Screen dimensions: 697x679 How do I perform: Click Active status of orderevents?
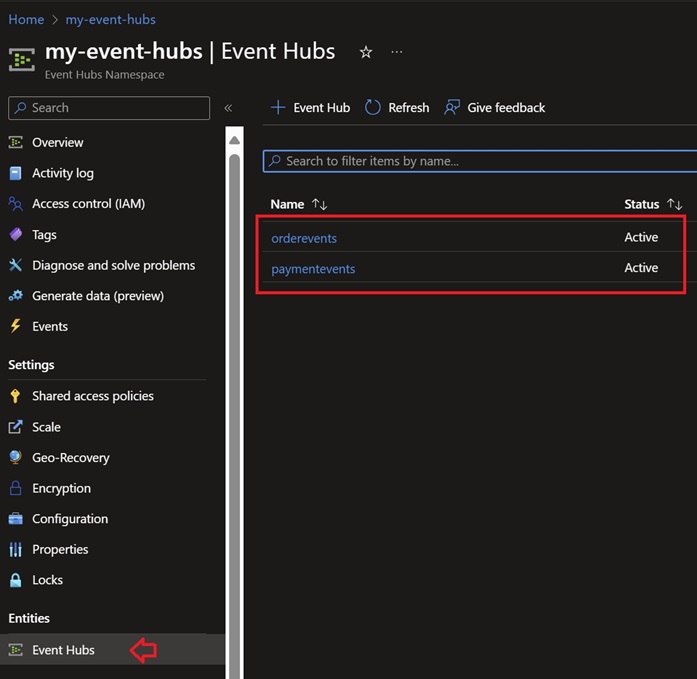click(x=641, y=237)
